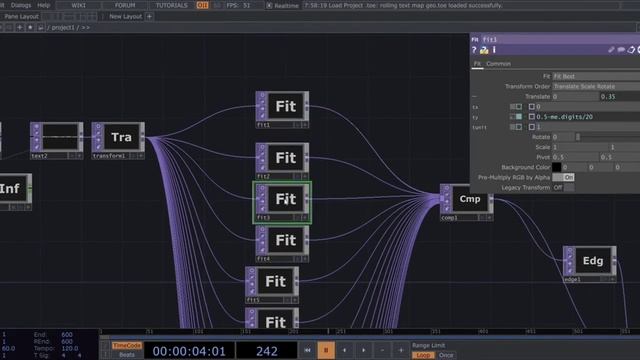Play the timeline in reverse
The height and width of the screenshot is (360, 640).
coord(345,350)
